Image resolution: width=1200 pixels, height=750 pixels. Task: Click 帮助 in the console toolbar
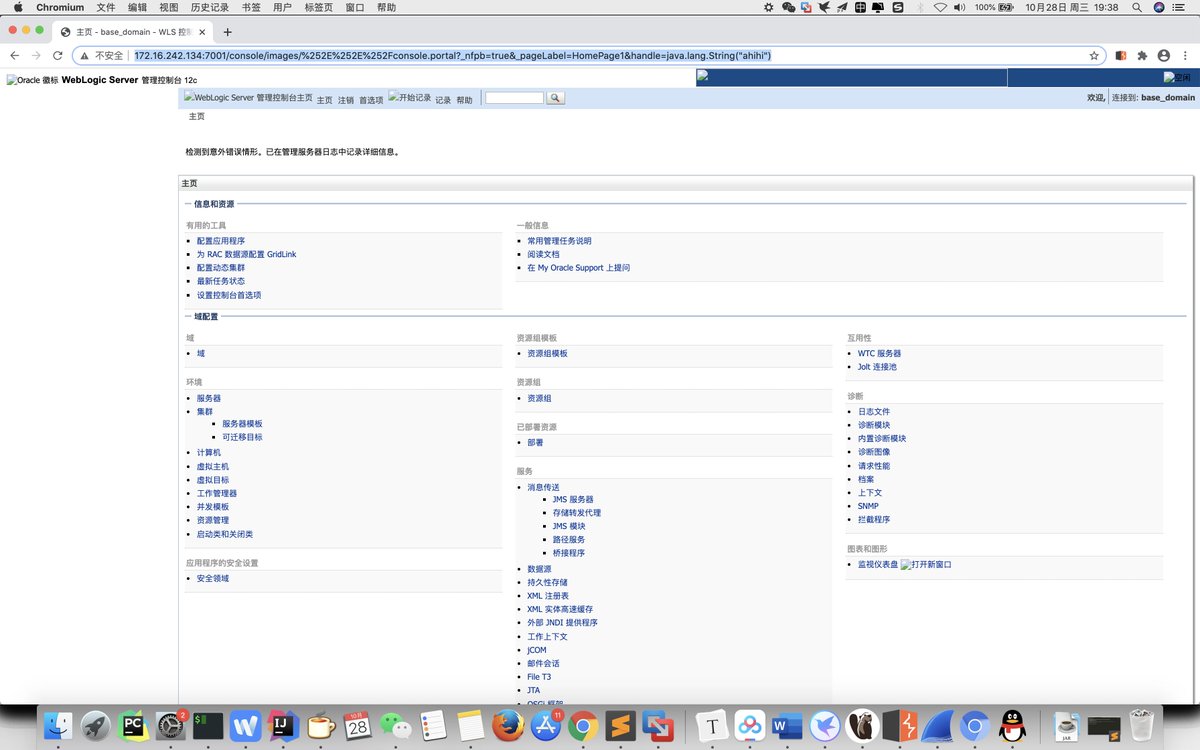pos(465,100)
